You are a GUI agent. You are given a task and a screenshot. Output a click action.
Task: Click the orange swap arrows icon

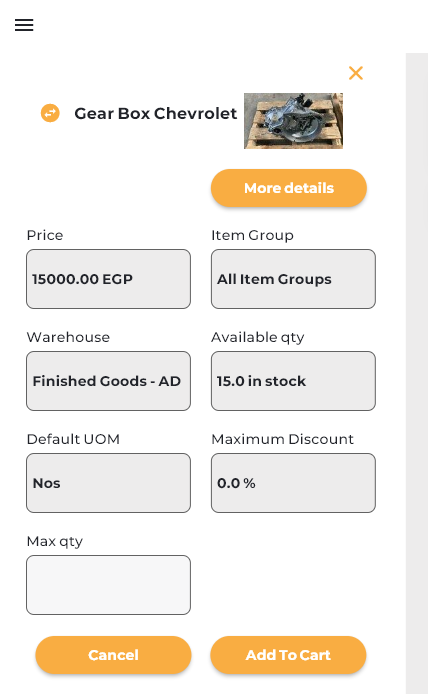point(50,113)
